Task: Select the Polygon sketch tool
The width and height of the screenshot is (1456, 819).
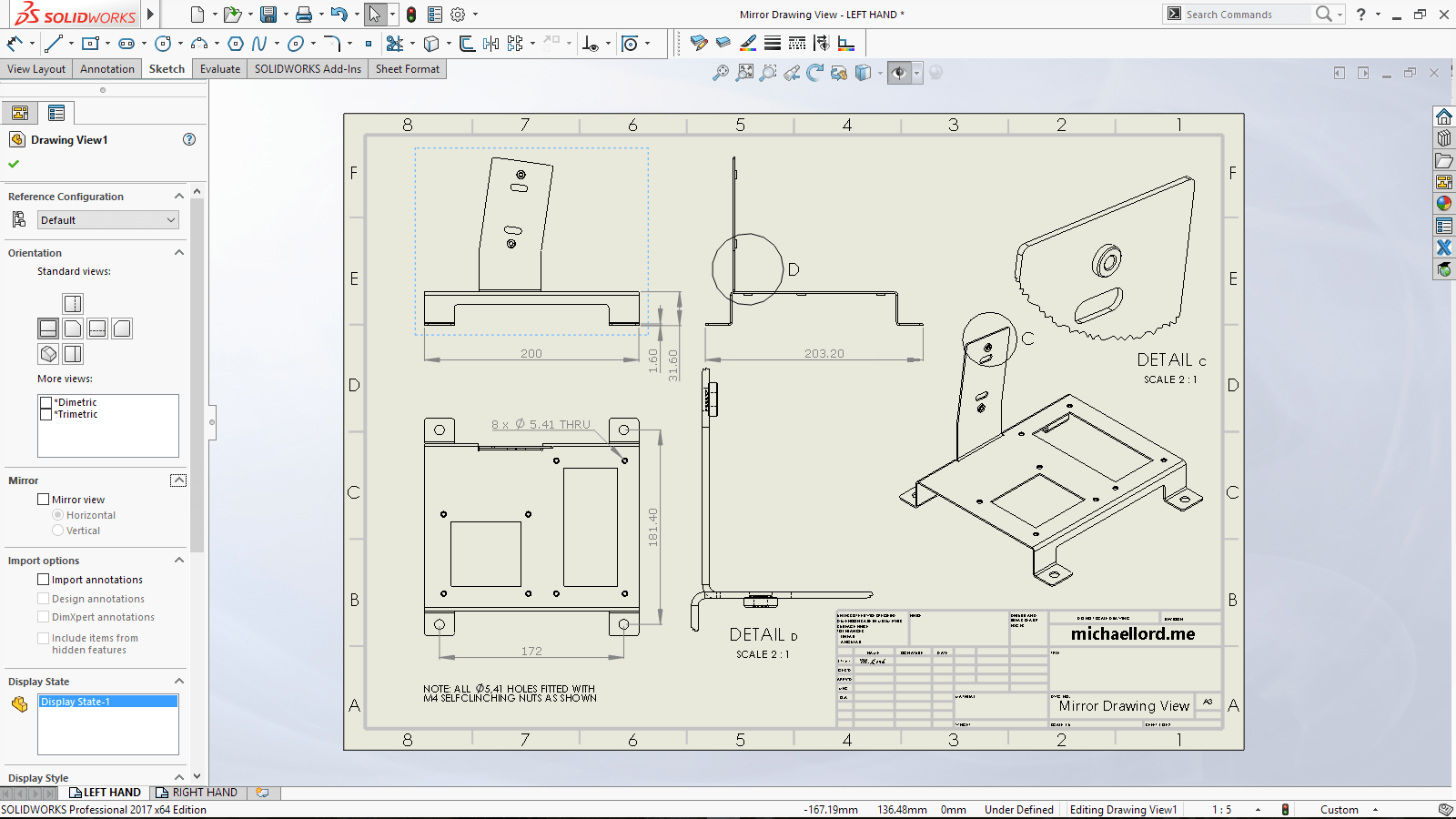Action: 236,44
